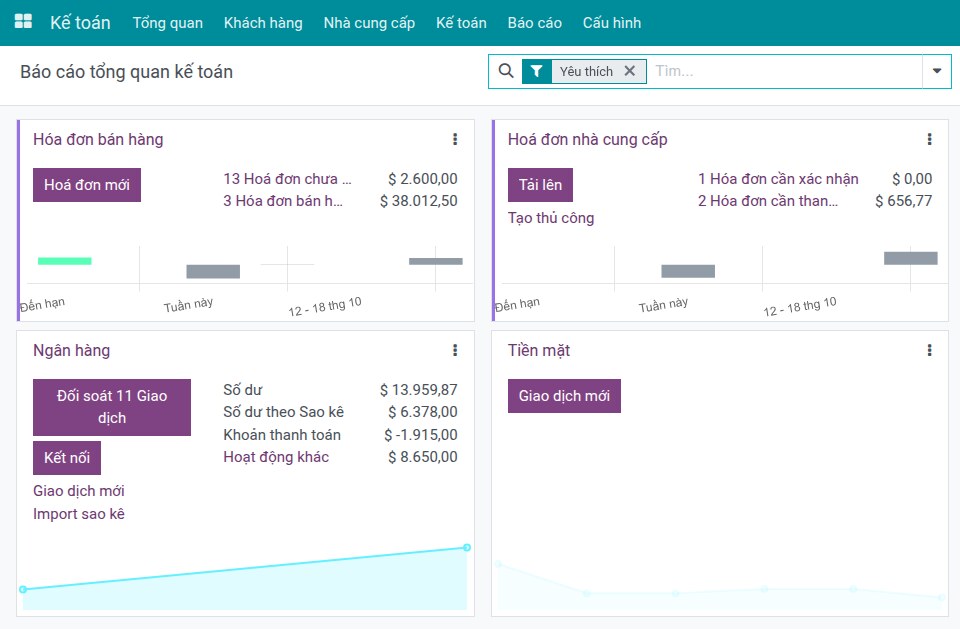The width and height of the screenshot is (960, 629).
Task: Expand the search options dropdown arrow
Action: point(937,71)
